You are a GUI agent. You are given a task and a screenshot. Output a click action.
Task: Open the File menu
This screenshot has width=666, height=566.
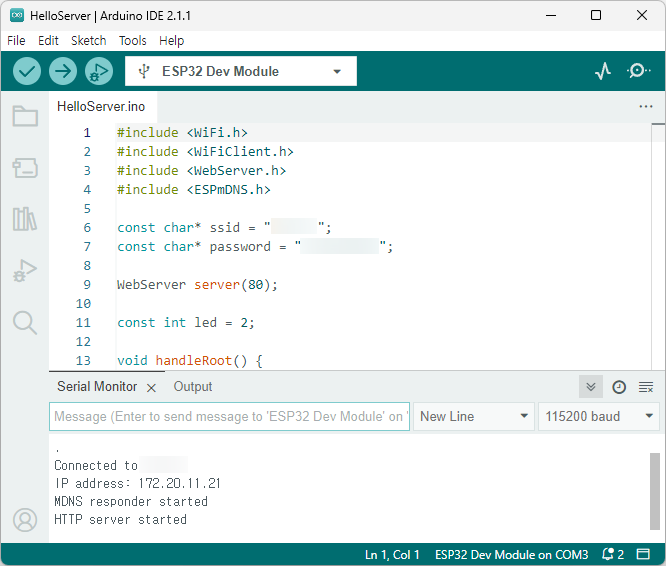pyautogui.click(x=16, y=41)
